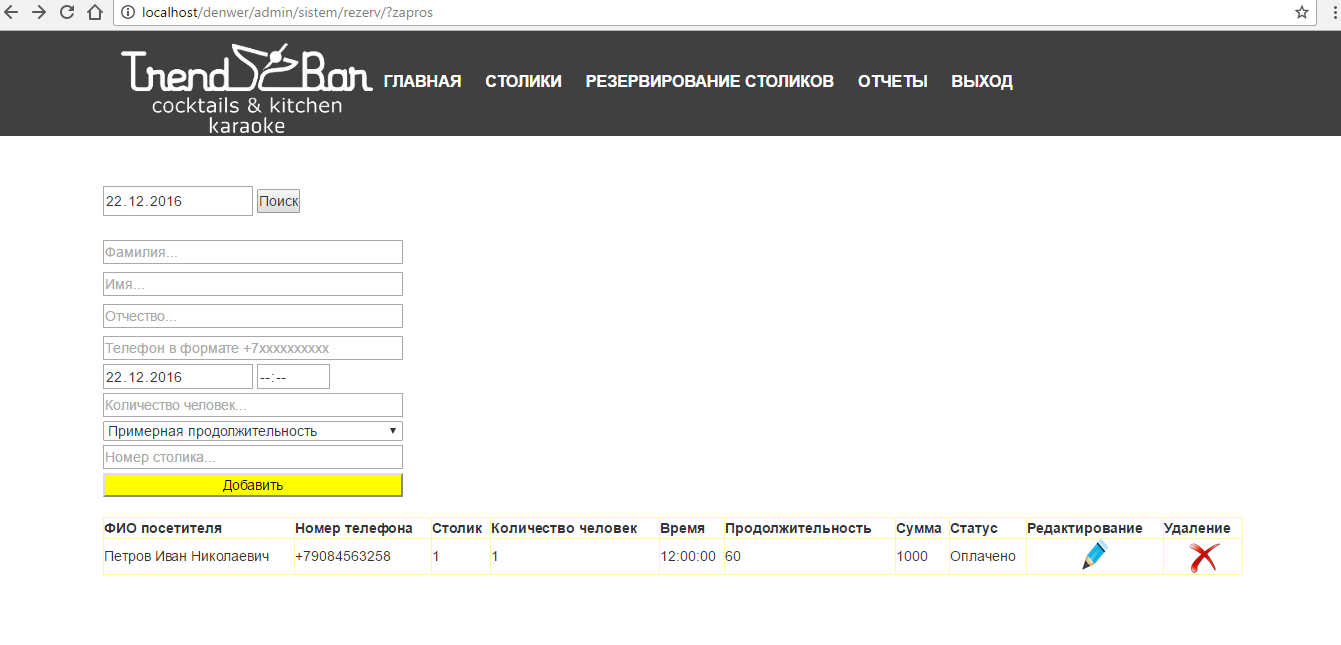Focus the Отчество input field
The width and height of the screenshot is (1341, 645).
pyautogui.click(x=253, y=316)
